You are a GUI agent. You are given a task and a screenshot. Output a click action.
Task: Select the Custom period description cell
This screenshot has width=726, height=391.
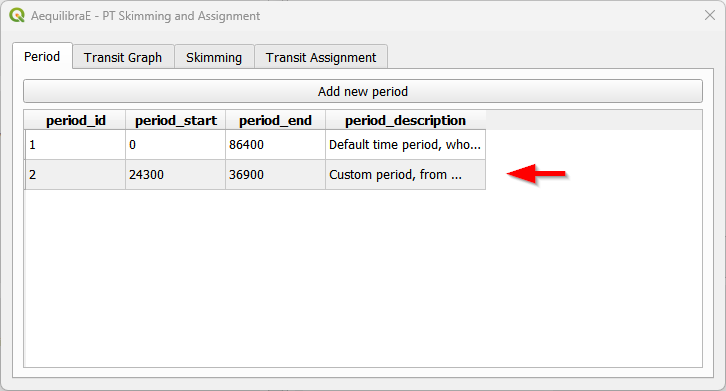(406, 175)
